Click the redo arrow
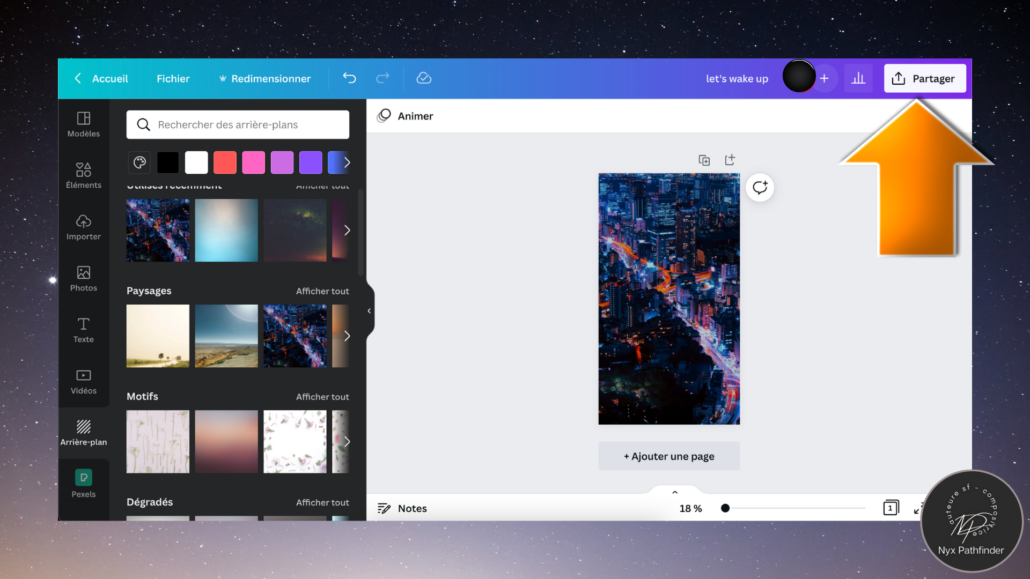Screen dimensions: 1030x579 click(x=382, y=78)
